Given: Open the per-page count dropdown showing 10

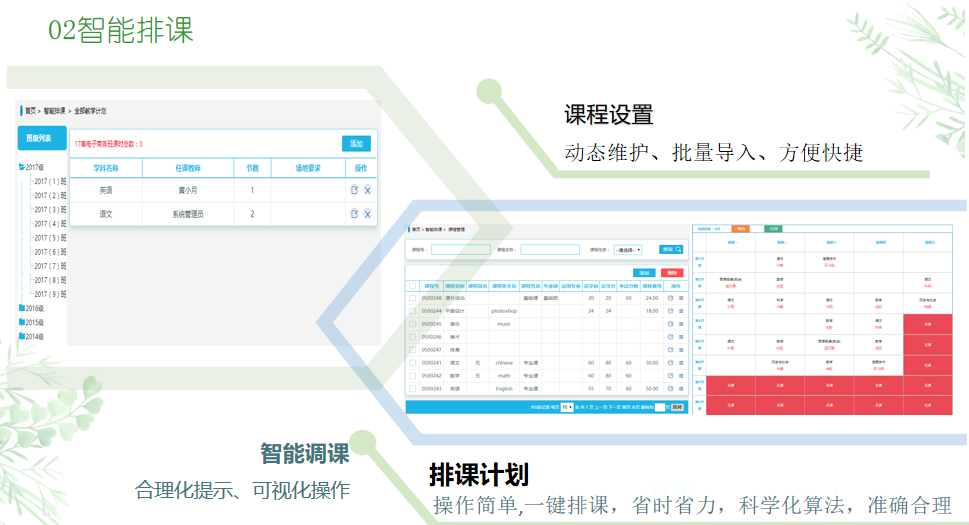Looking at the screenshot, I should pyautogui.click(x=566, y=408).
